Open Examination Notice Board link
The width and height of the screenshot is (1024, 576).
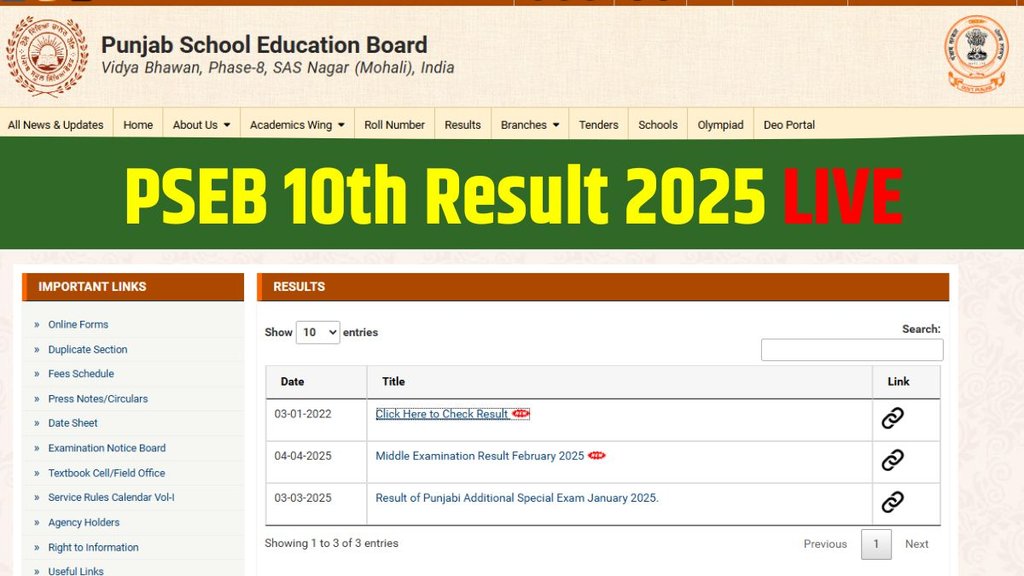[106, 448]
